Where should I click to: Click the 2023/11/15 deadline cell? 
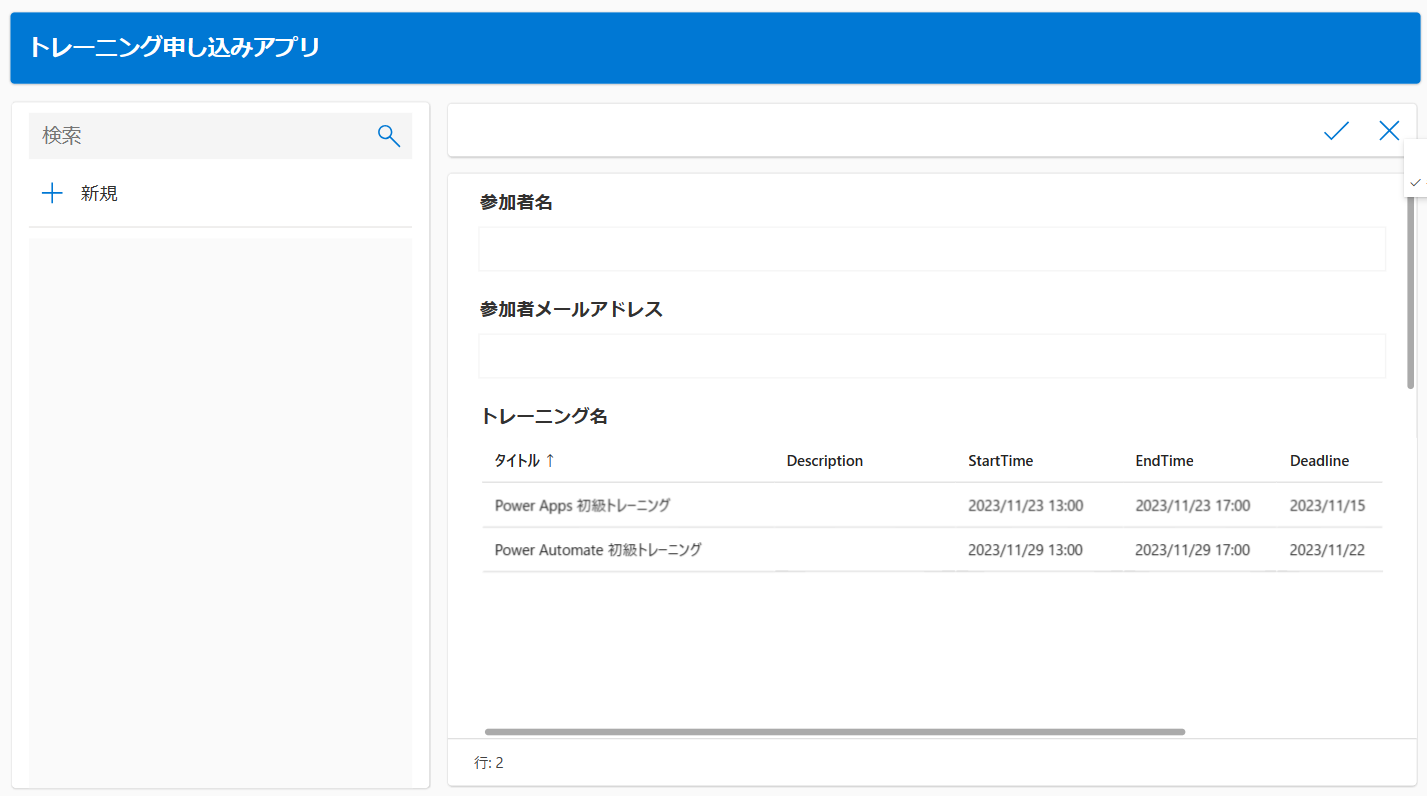pyautogui.click(x=1327, y=506)
